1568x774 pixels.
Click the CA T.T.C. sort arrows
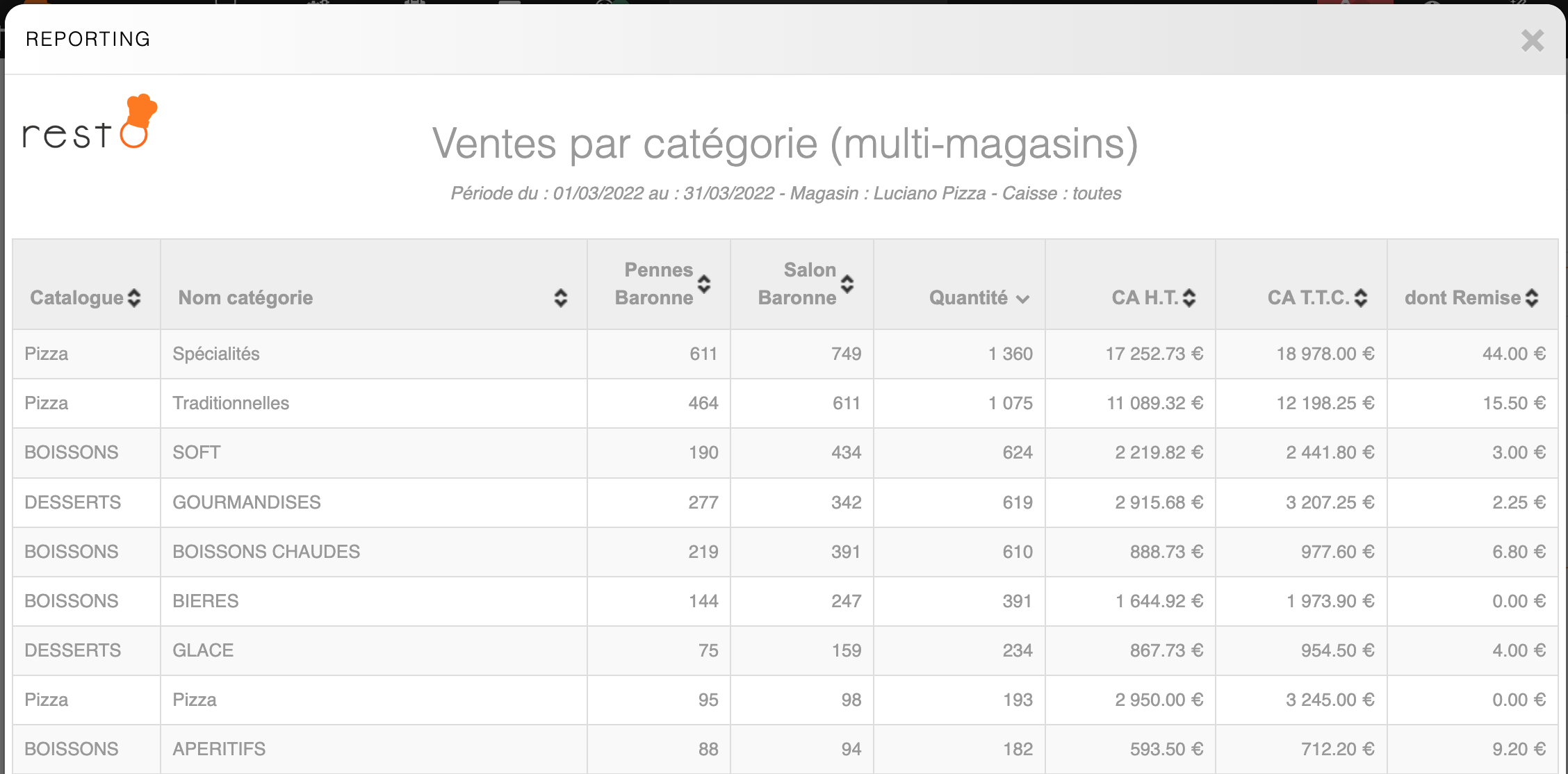pyautogui.click(x=1361, y=298)
